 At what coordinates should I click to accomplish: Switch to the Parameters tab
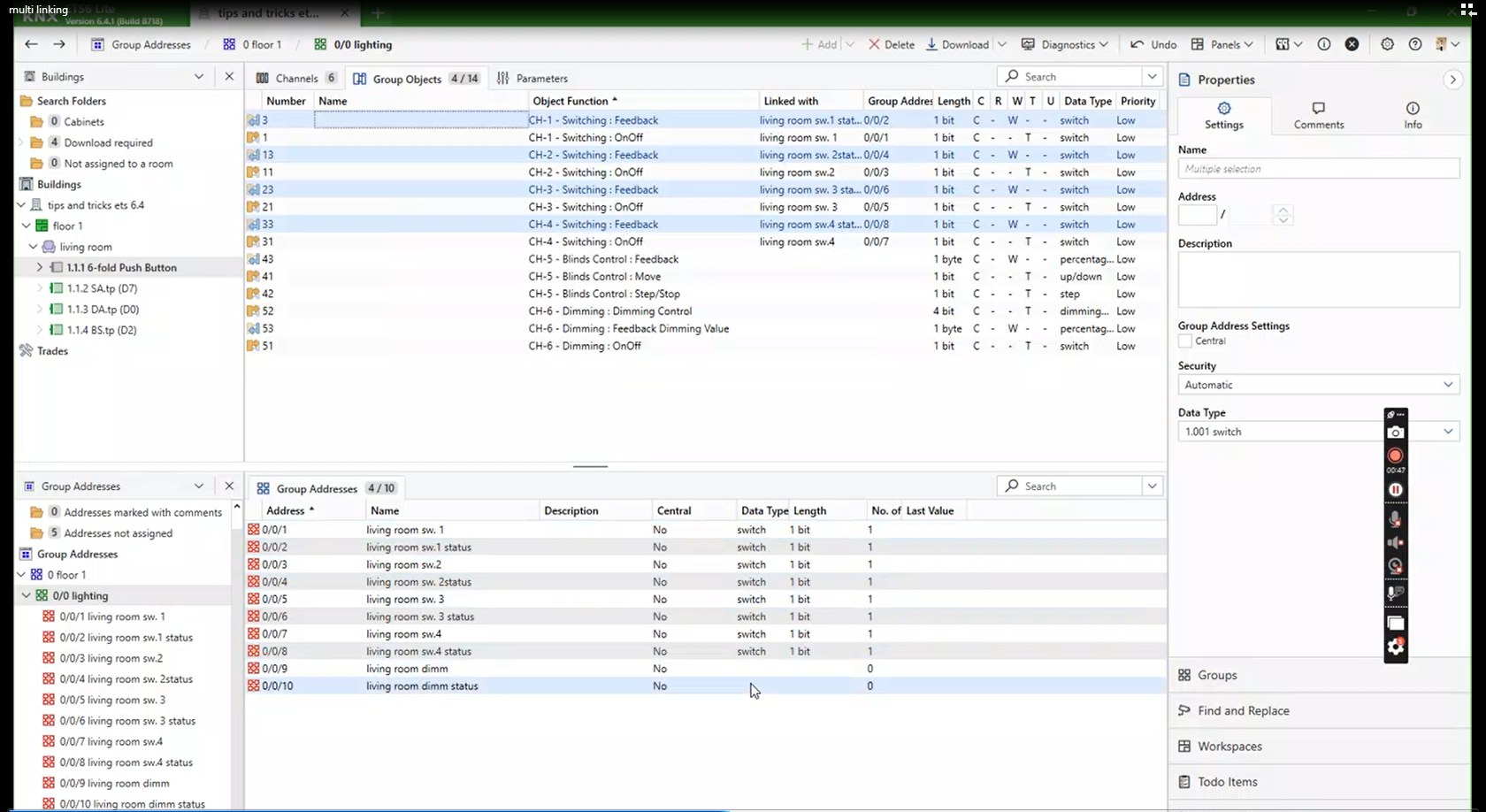point(532,78)
